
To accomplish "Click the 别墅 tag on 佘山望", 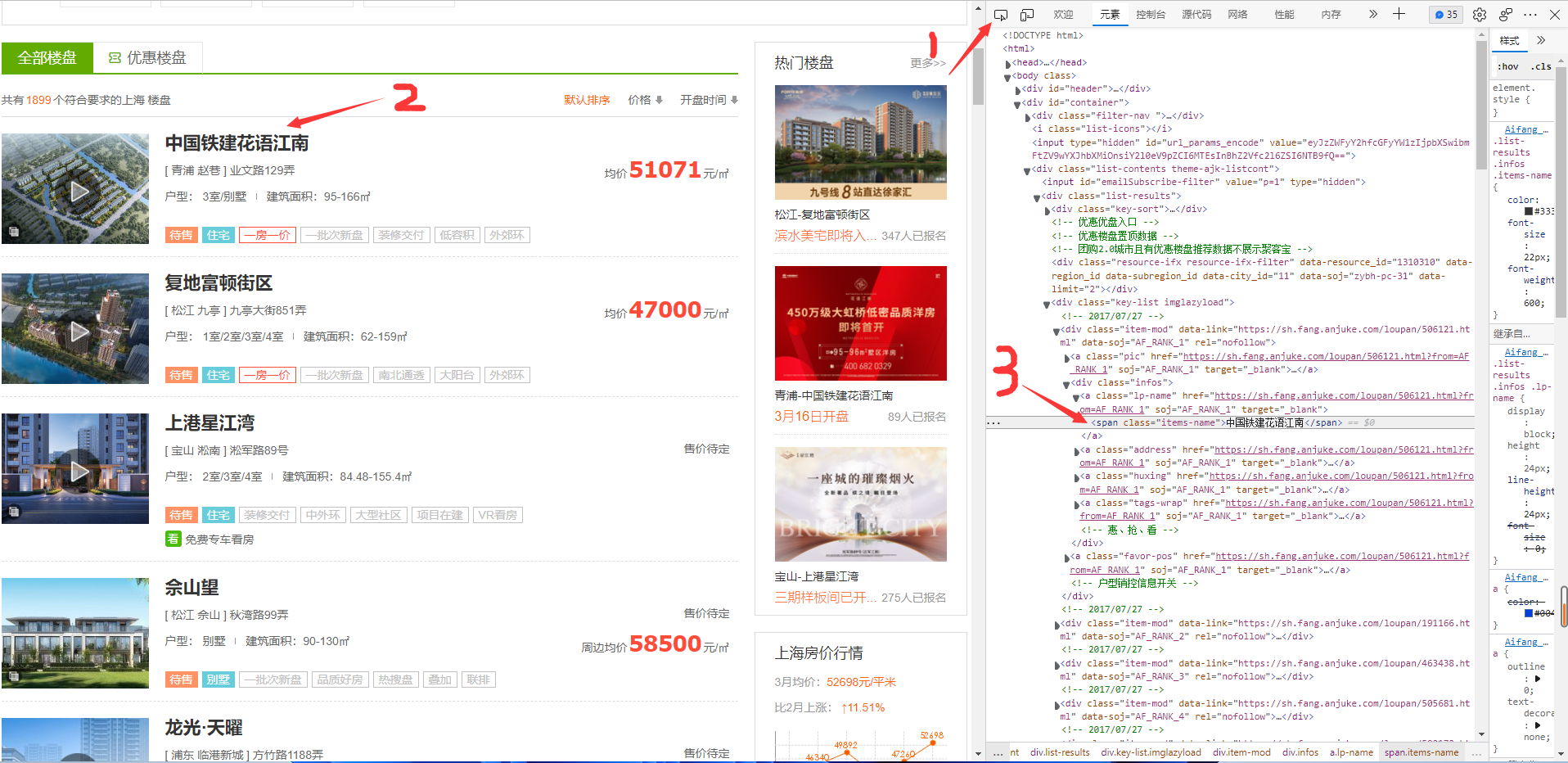I will pos(219,679).
